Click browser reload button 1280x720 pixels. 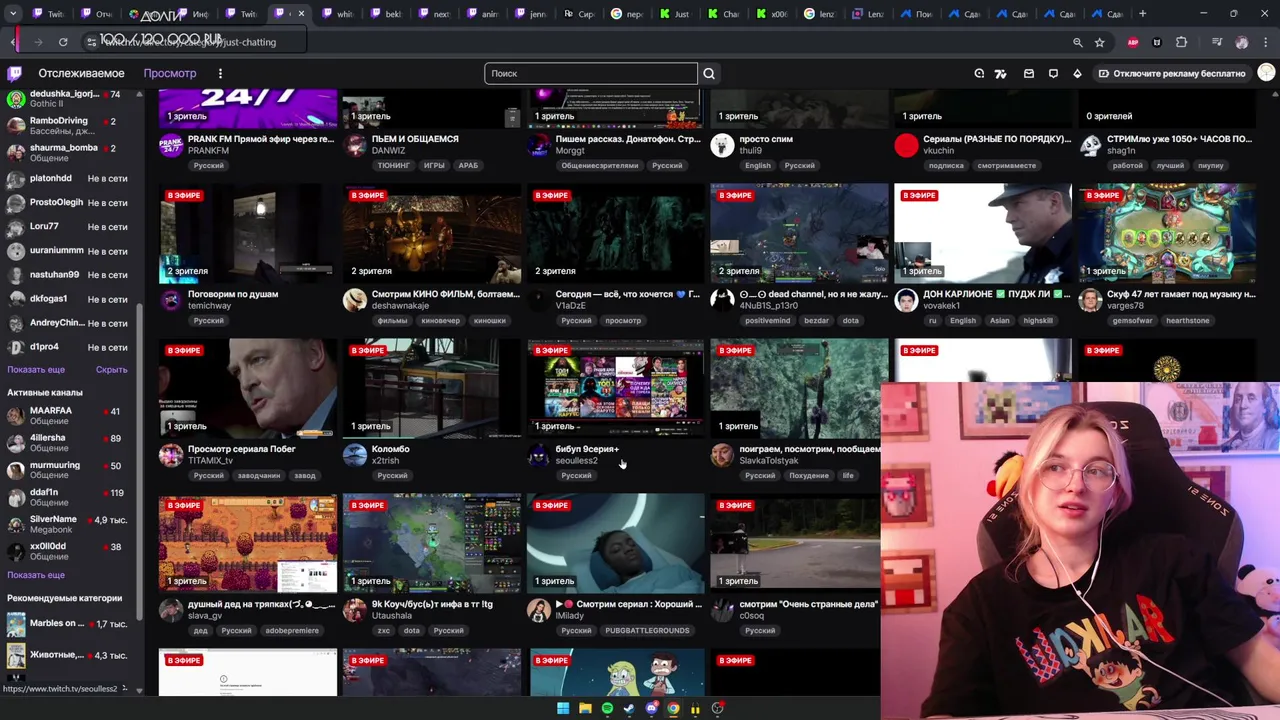pyautogui.click(x=63, y=42)
